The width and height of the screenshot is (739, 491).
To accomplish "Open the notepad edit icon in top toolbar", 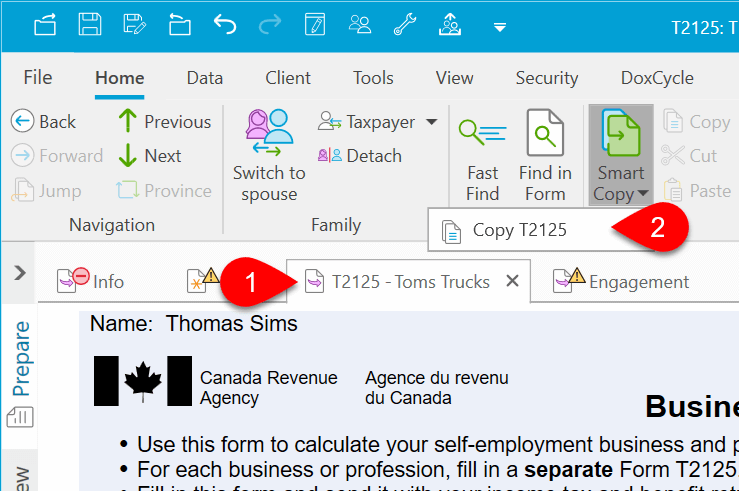I will pyautogui.click(x=315, y=24).
